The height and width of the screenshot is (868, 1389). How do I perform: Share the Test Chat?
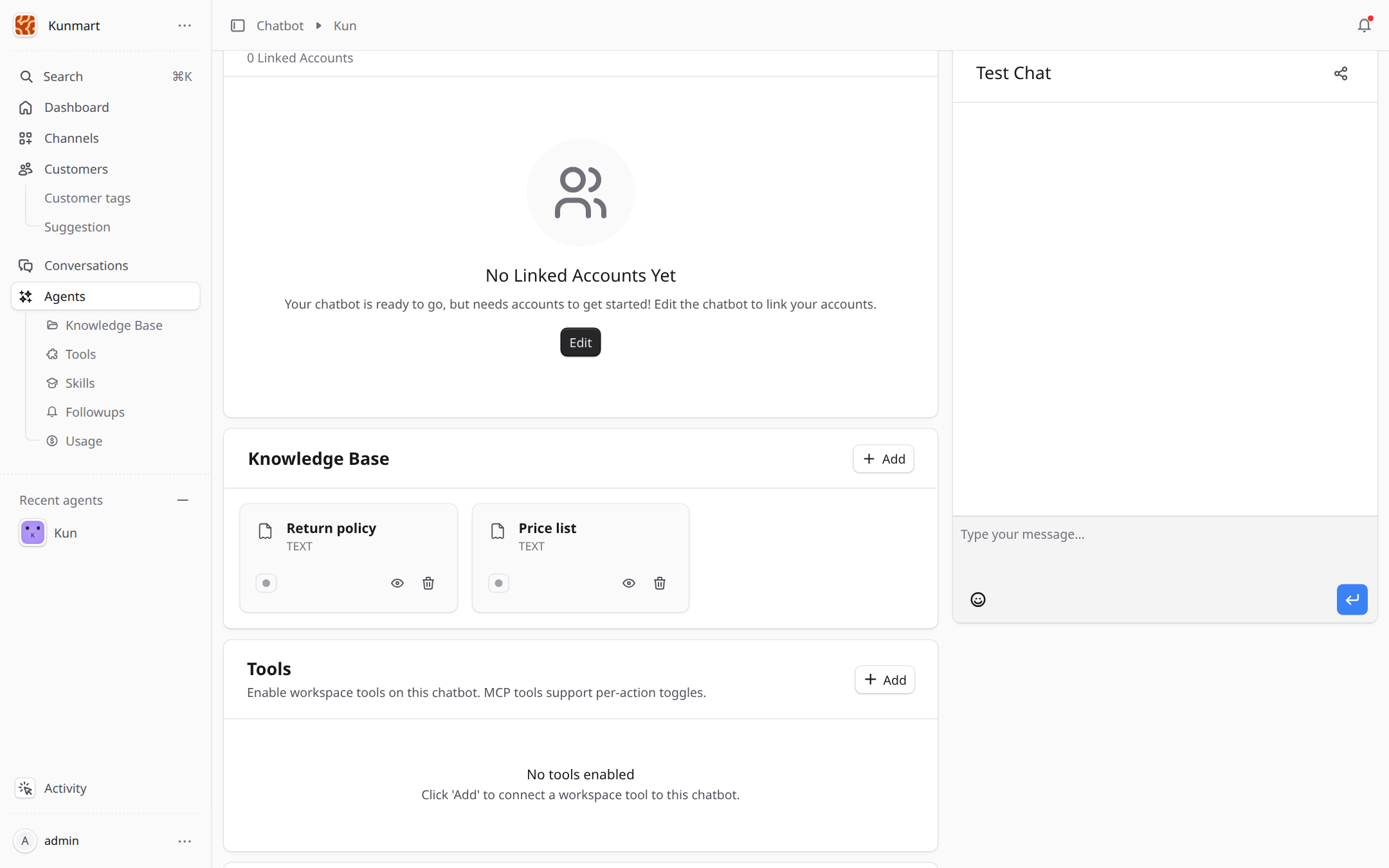click(1341, 73)
